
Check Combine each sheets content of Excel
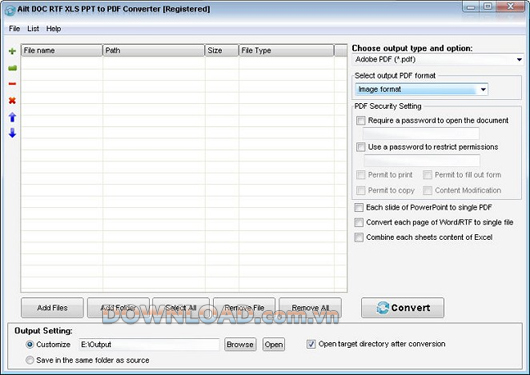(359, 237)
